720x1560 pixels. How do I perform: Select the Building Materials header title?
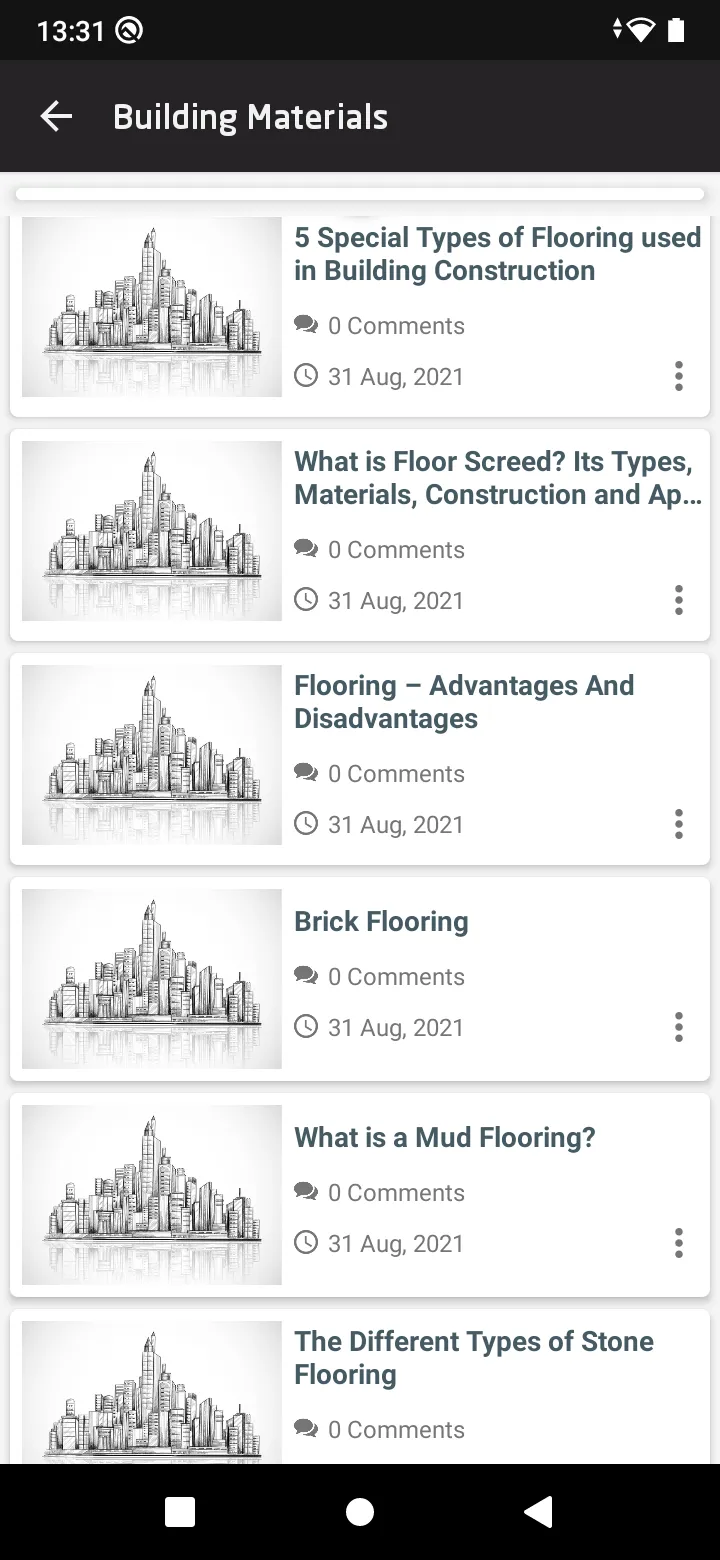coord(250,117)
